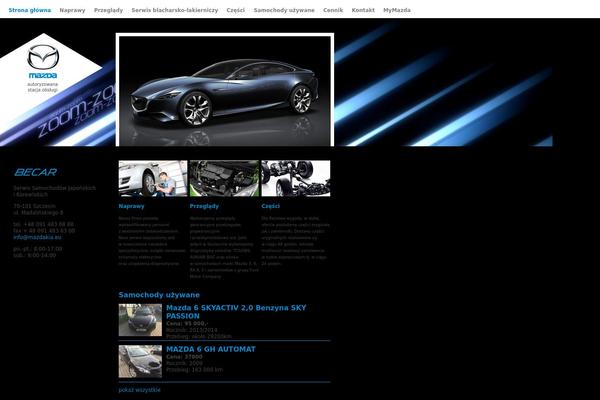Image resolution: width=600 pixels, height=400 pixels.
Task: Open the Strona główna menu item
Action: (29, 10)
